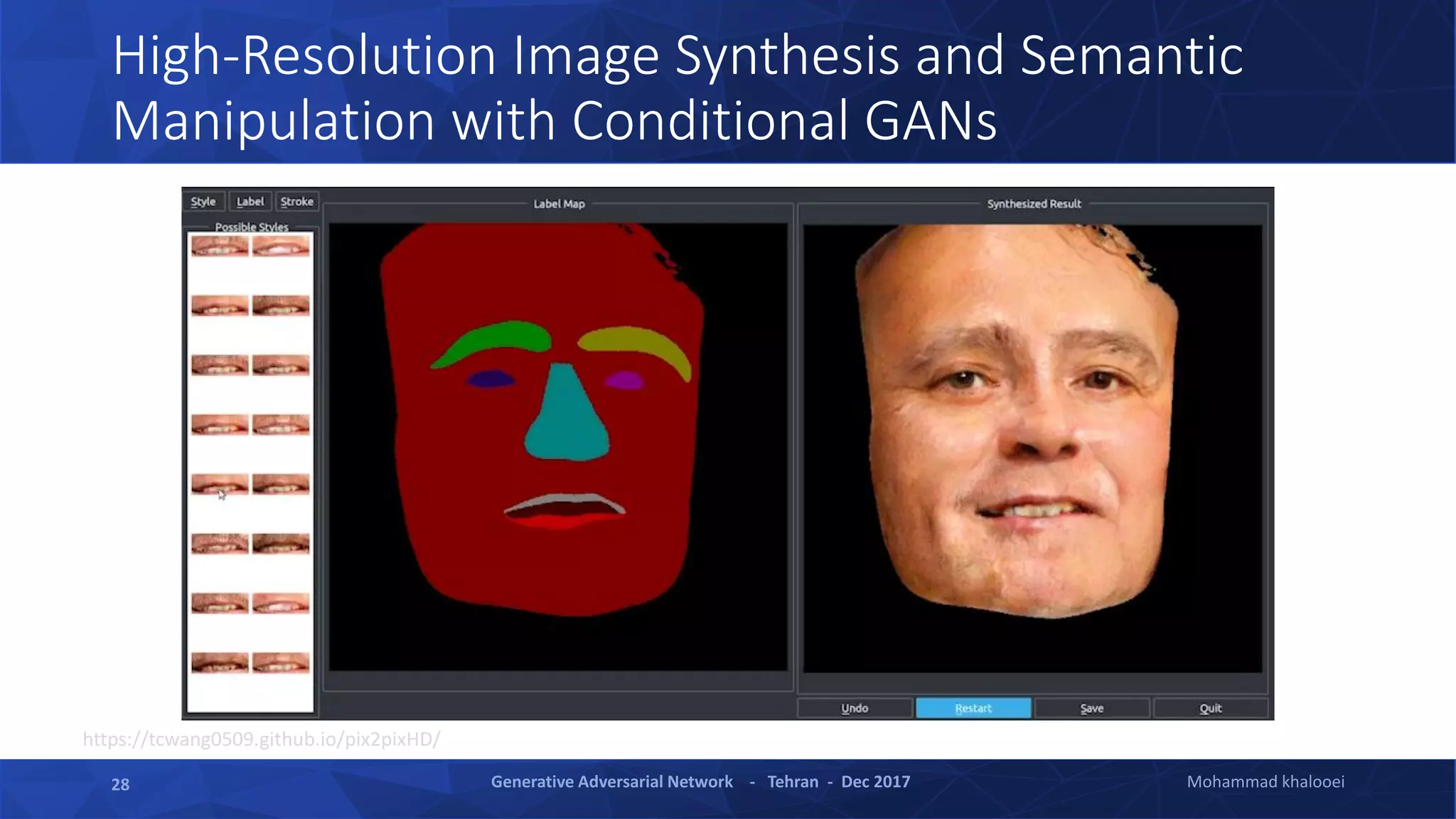The height and width of the screenshot is (819, 1456).
Task: Select fifth row left mouth style thumbnail
Action: (x=220, y=484)
